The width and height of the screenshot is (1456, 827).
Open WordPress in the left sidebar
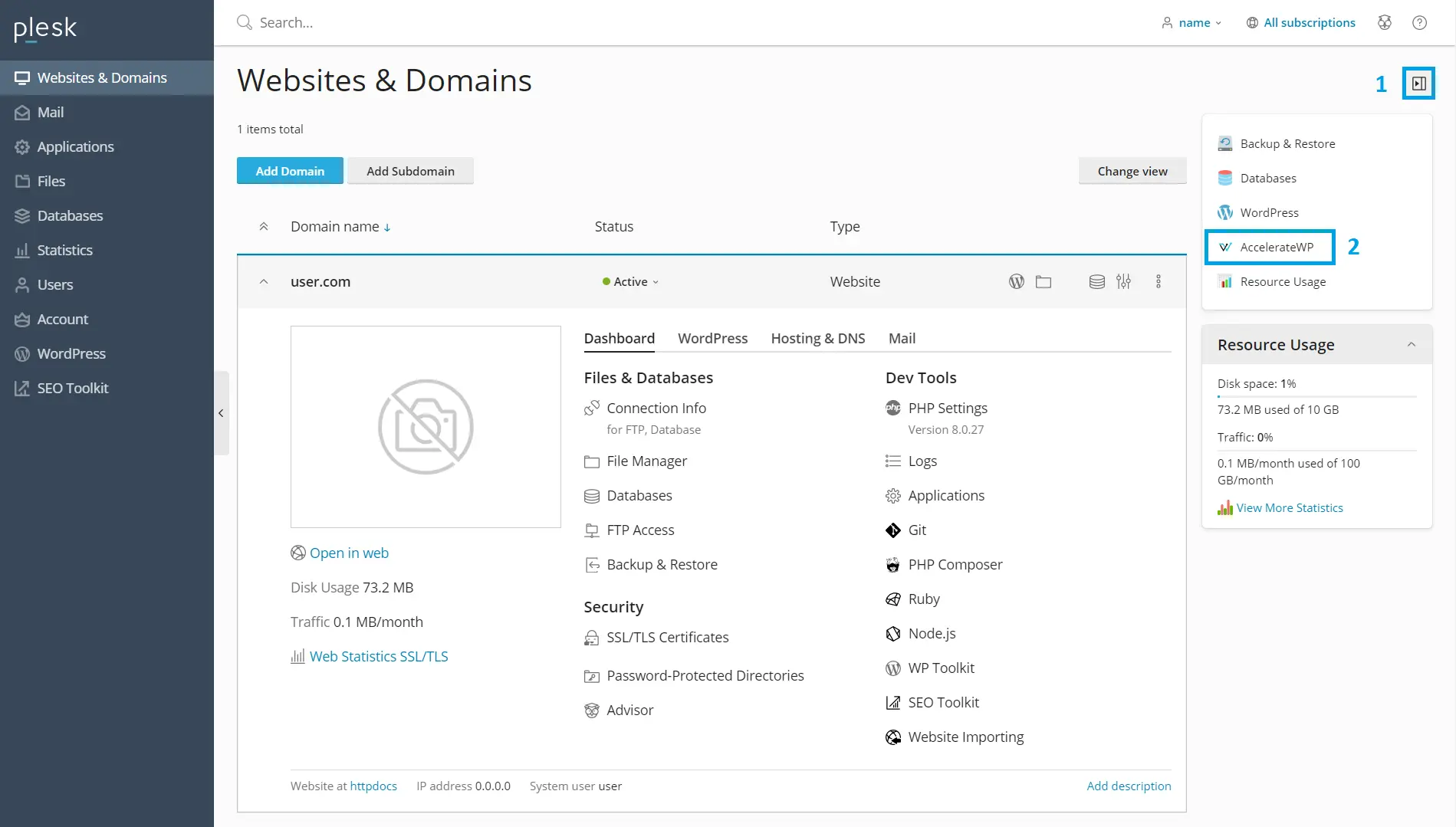click(107, 353)
